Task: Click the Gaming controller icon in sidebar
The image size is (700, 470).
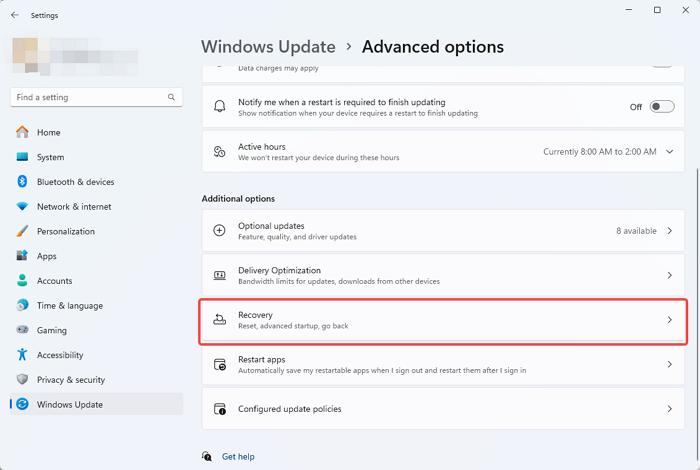Action: coord(22,330)
